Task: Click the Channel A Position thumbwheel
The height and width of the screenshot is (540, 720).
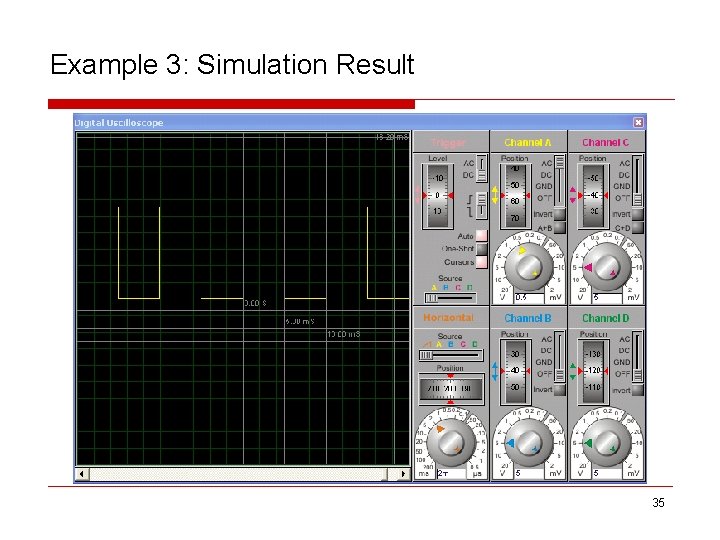Action: point(515,196)
